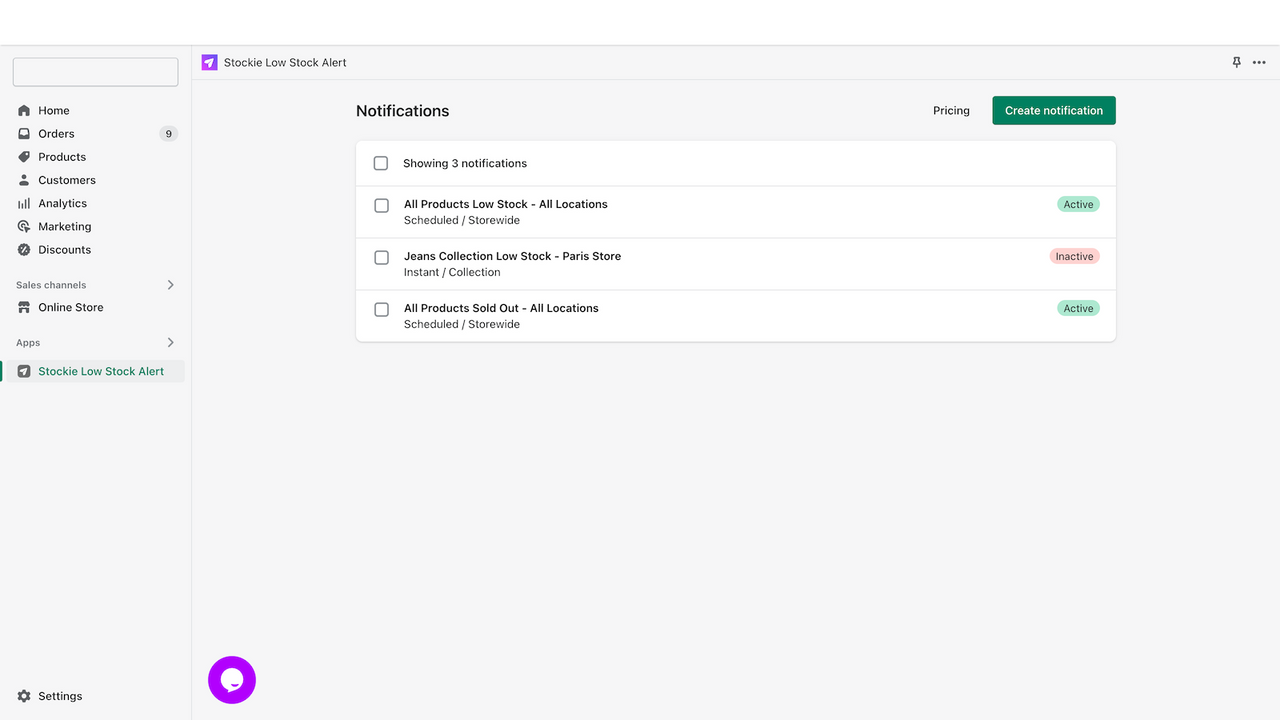
Task: Check the All Products Low Stock notification
Action: click(x=382, y=205)
